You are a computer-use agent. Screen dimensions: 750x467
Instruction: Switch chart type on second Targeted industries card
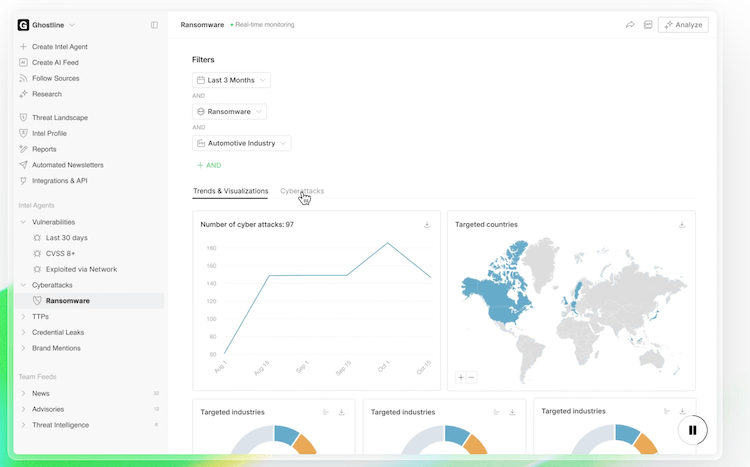(x=496, y=412)
